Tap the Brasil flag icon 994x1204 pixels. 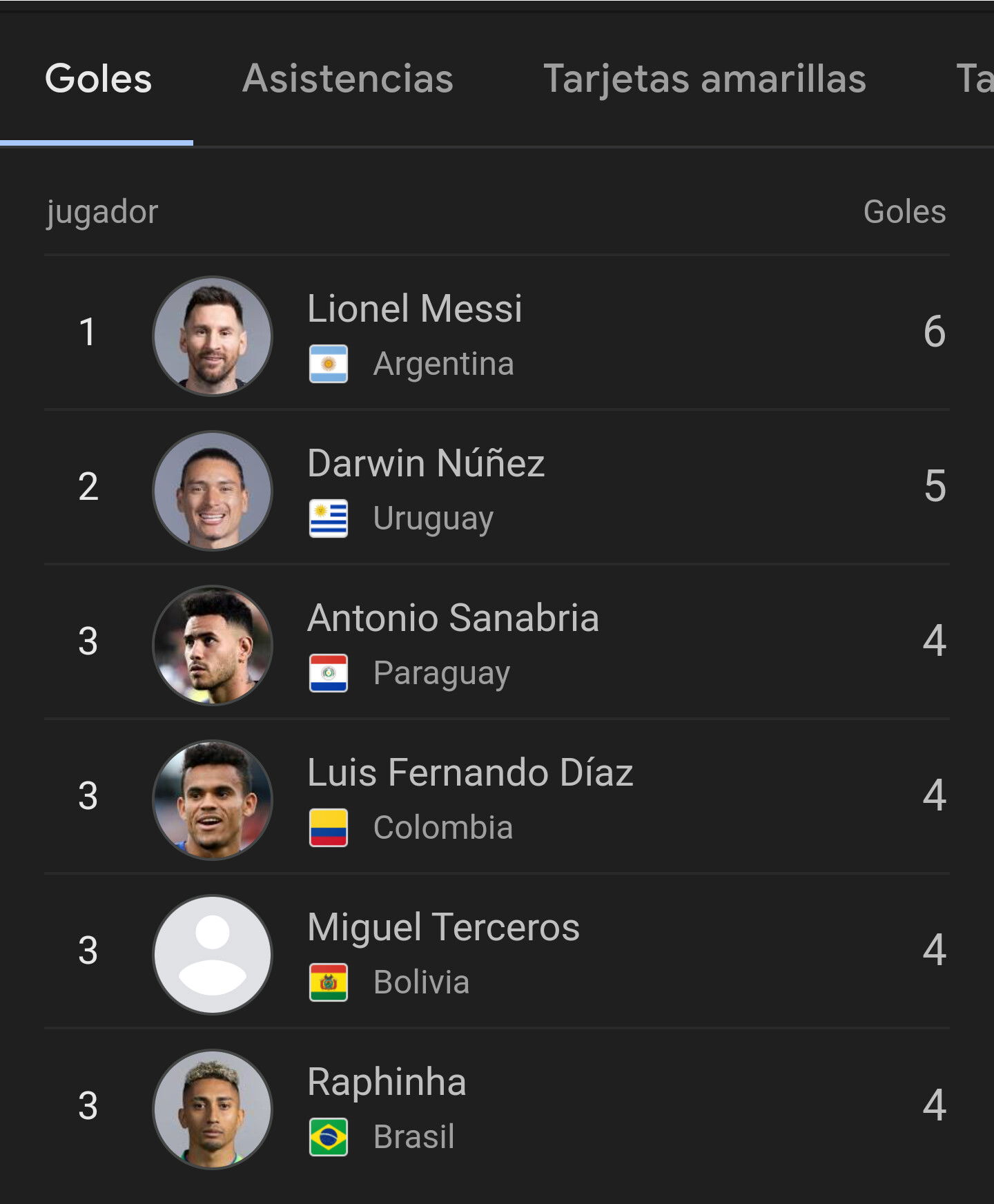tap(329, 1137)
